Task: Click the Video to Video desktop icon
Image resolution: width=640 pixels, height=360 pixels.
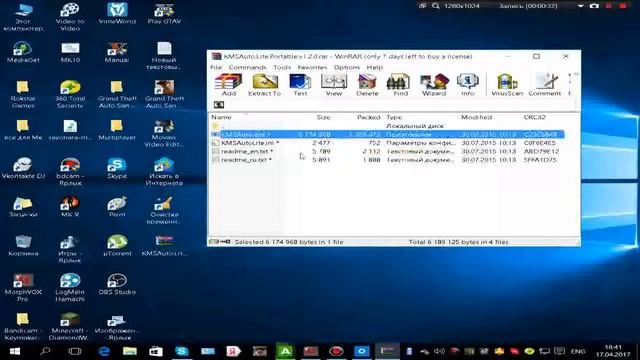Action: (70, 17)
